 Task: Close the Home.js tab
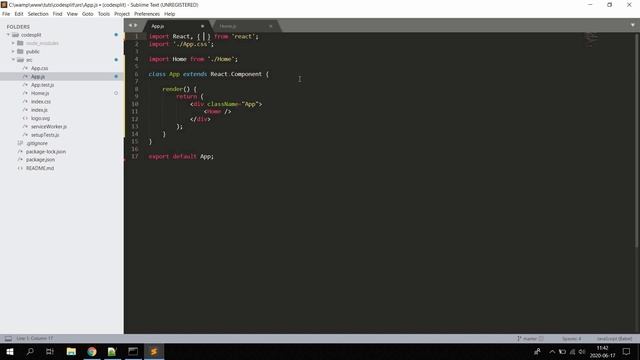[271, 26]
